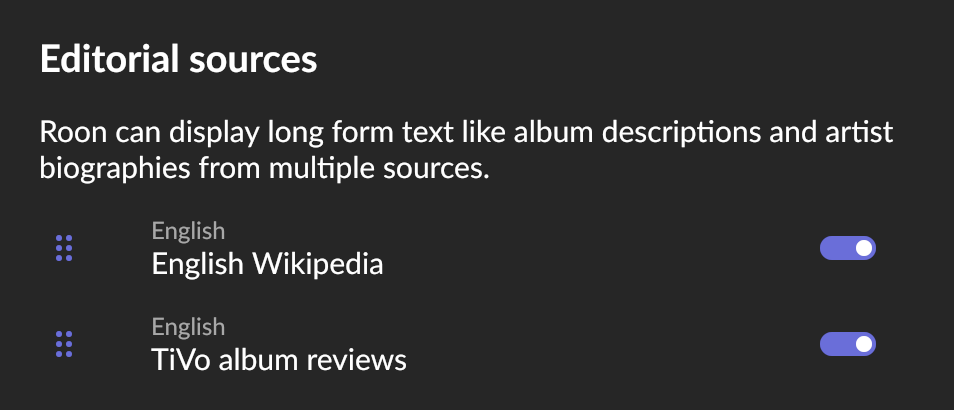Click the word Wikipedia in the first source
This screenshot has height=410, width=954.
318,264
